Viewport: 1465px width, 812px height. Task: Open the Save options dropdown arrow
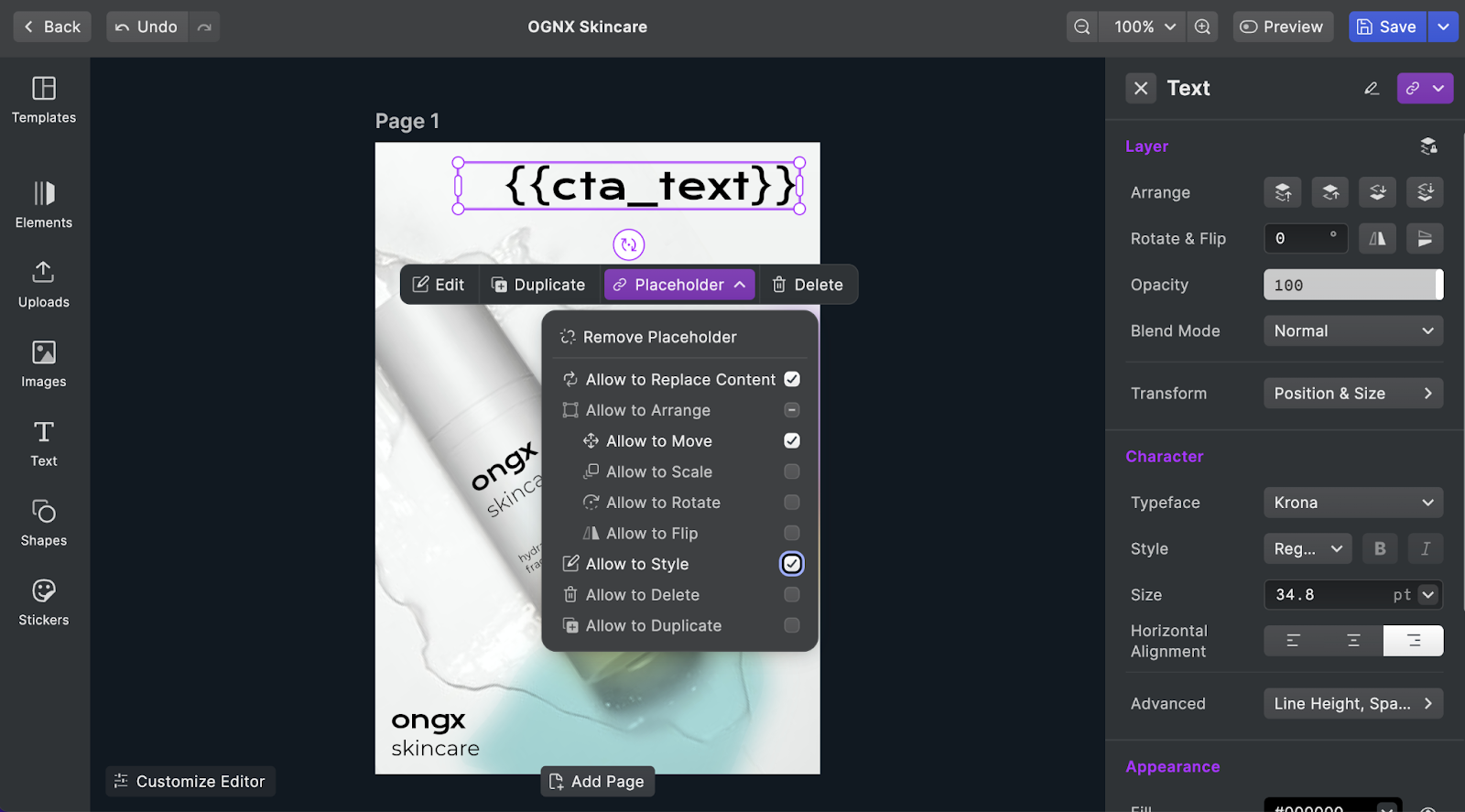[x=1443, y=27]
